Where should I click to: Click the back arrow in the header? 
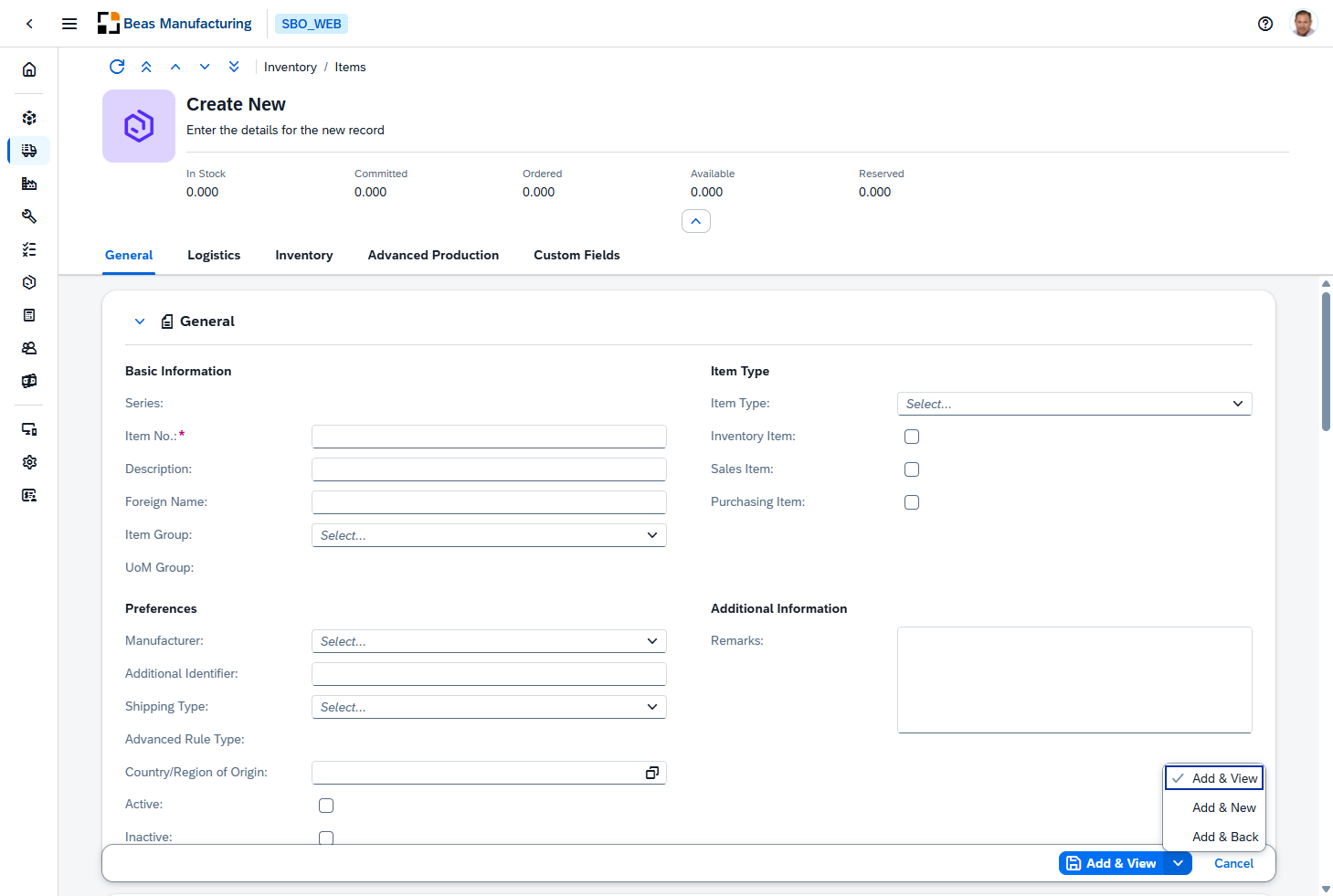click(x=29, y=24)
